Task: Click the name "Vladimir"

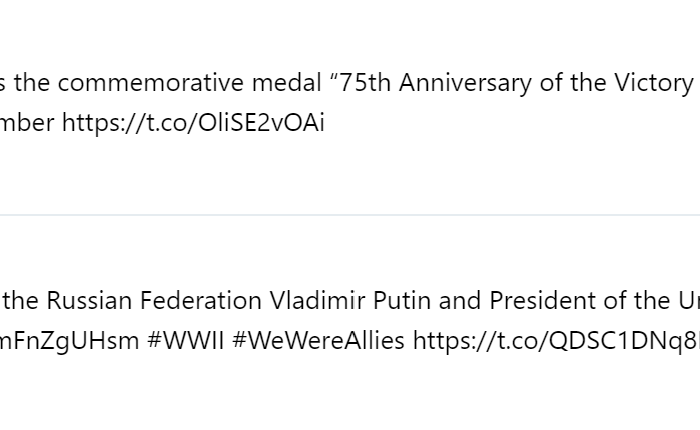Action: [317, 301]
